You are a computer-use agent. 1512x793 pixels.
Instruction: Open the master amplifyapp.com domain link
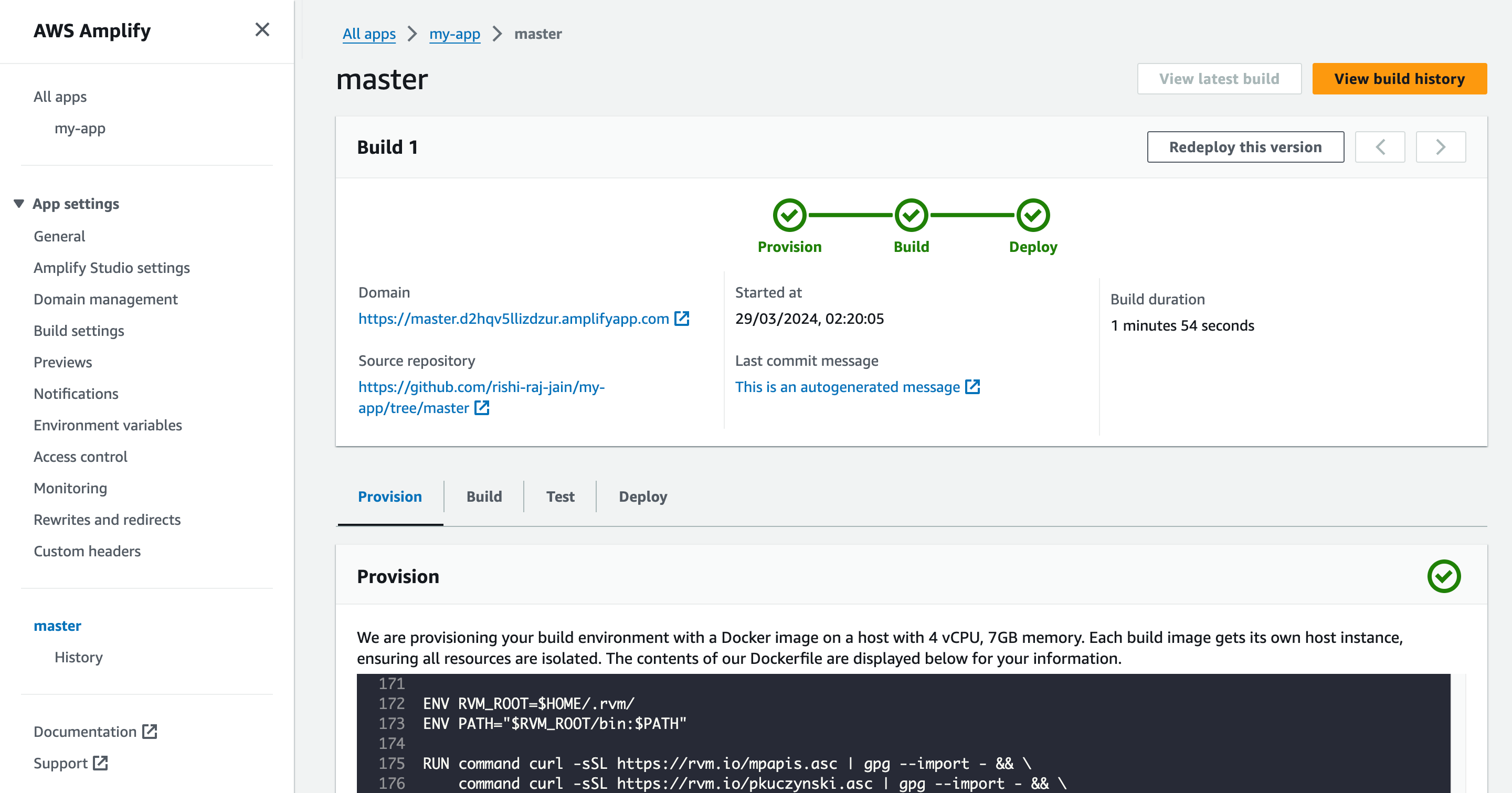click(514, 319)
